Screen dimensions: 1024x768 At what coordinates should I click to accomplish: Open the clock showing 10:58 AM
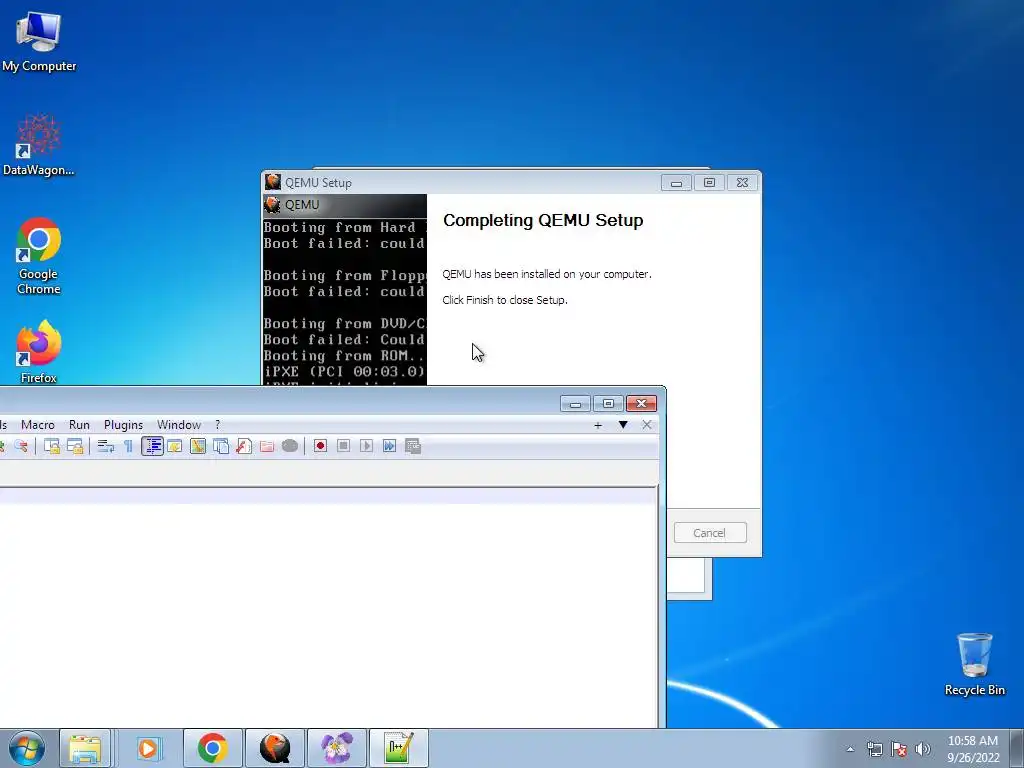click(x=973, y=749)
